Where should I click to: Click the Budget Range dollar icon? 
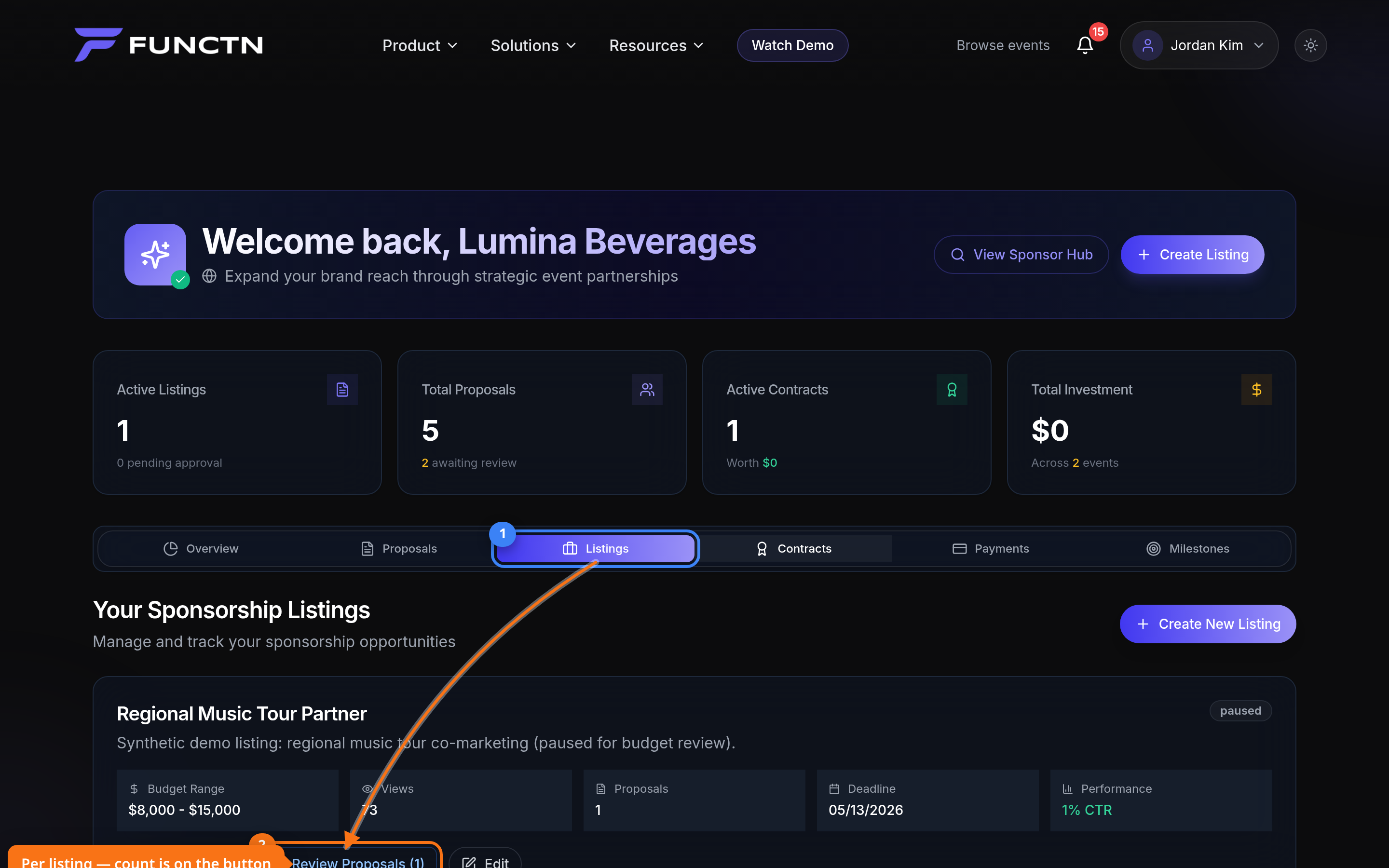coord(134,789)
